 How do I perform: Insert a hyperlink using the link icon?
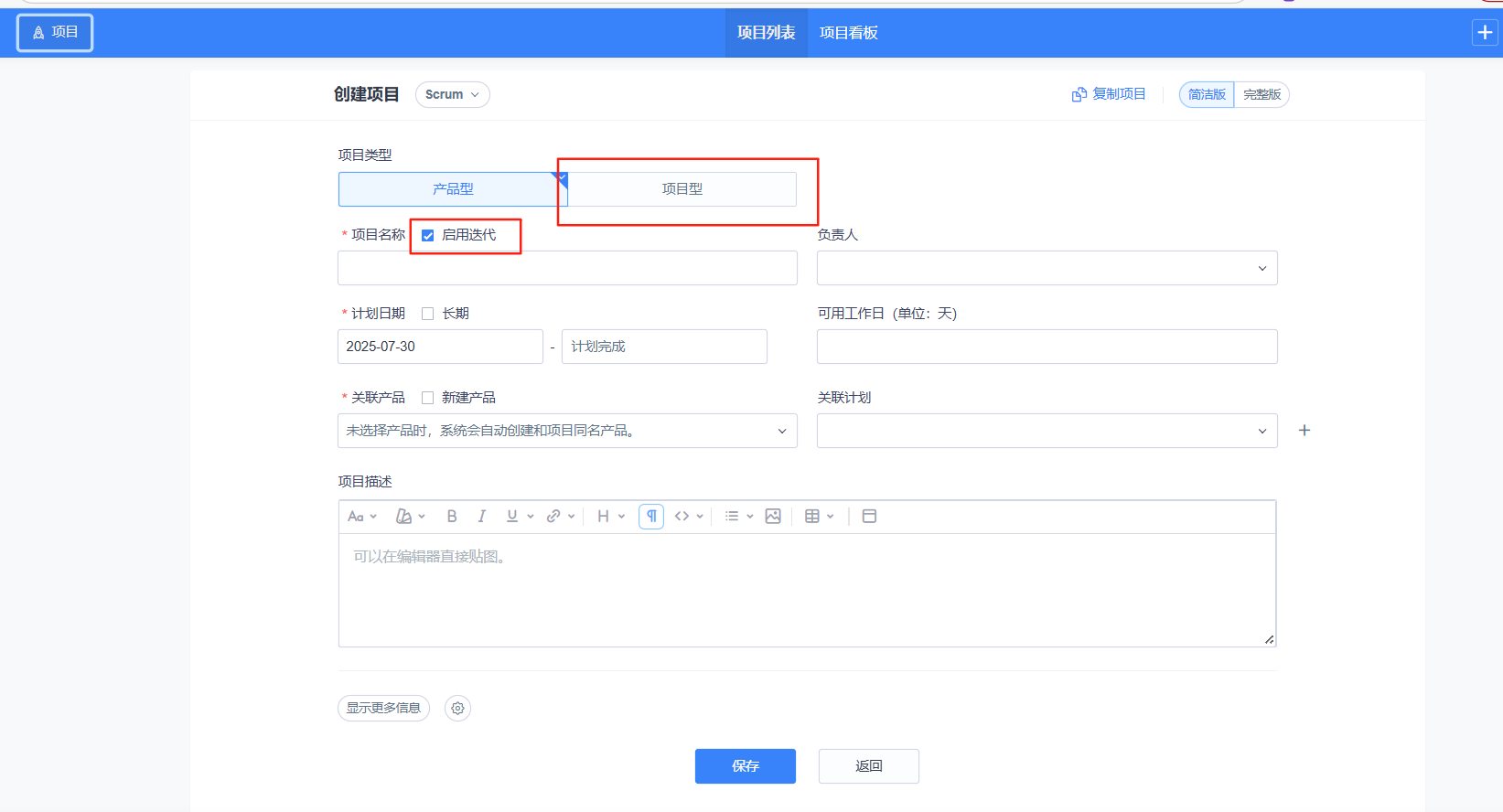pos(553,517)
